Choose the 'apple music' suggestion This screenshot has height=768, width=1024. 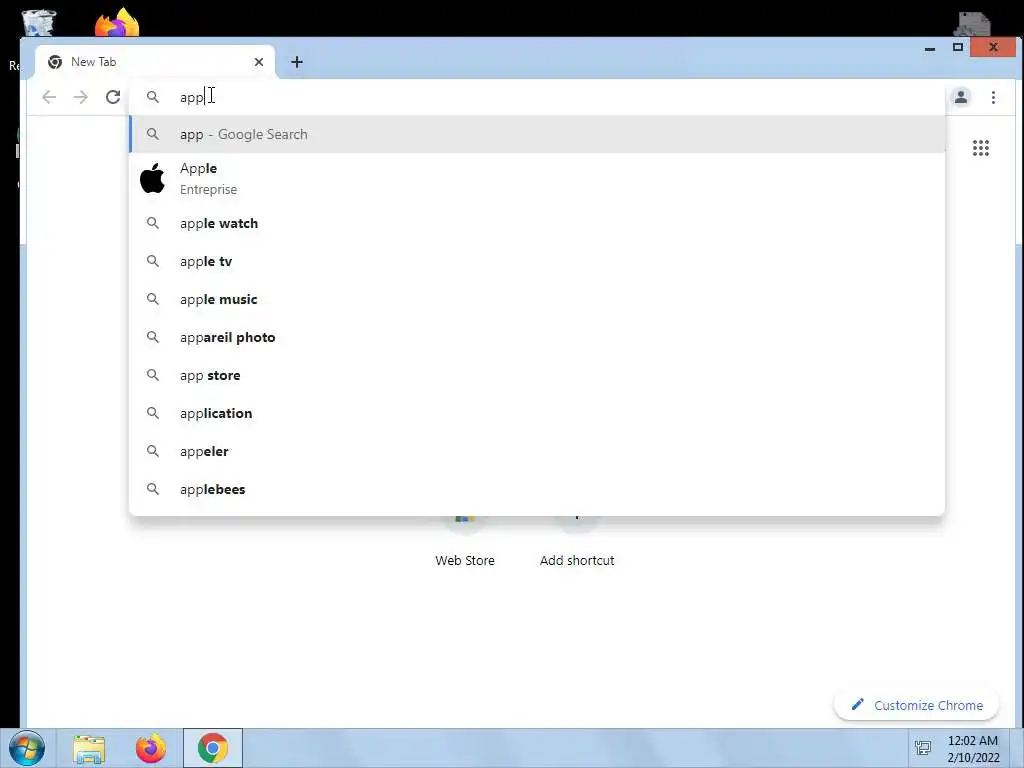pos(537,299)
